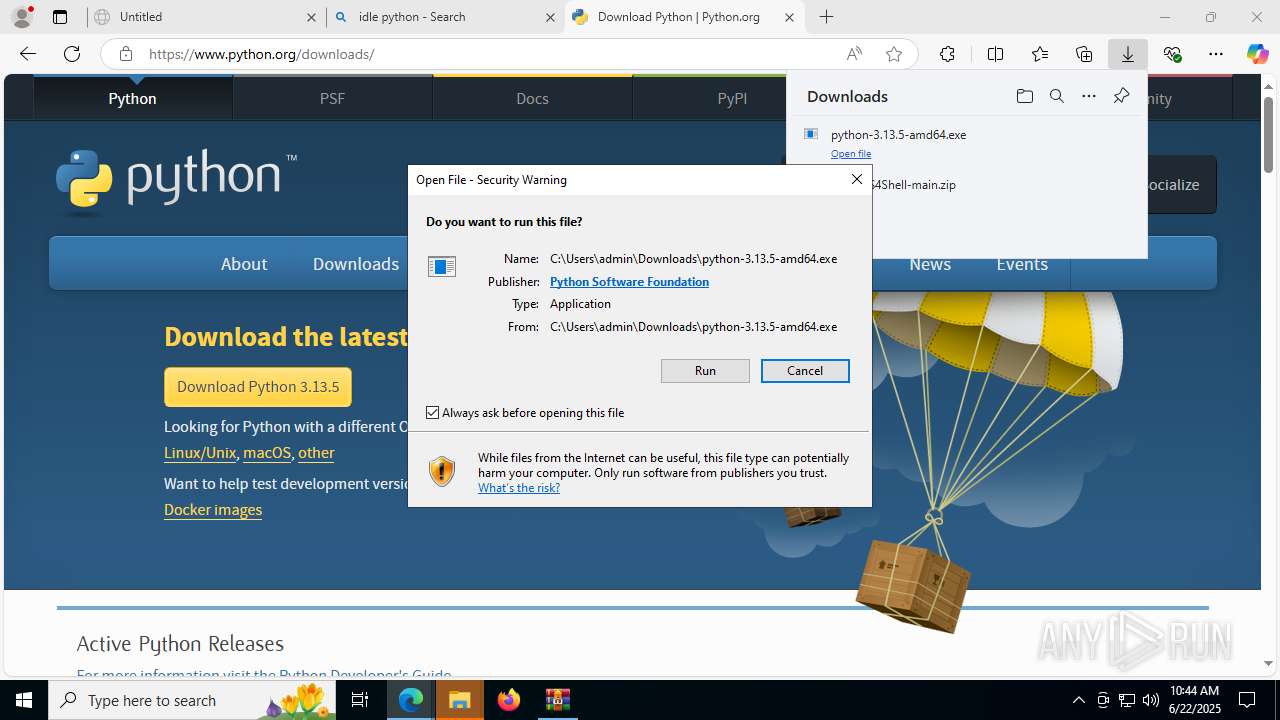Open the News navigation menu
The width and height of the screenshot is (1280, 720).
tap(930, 264)
